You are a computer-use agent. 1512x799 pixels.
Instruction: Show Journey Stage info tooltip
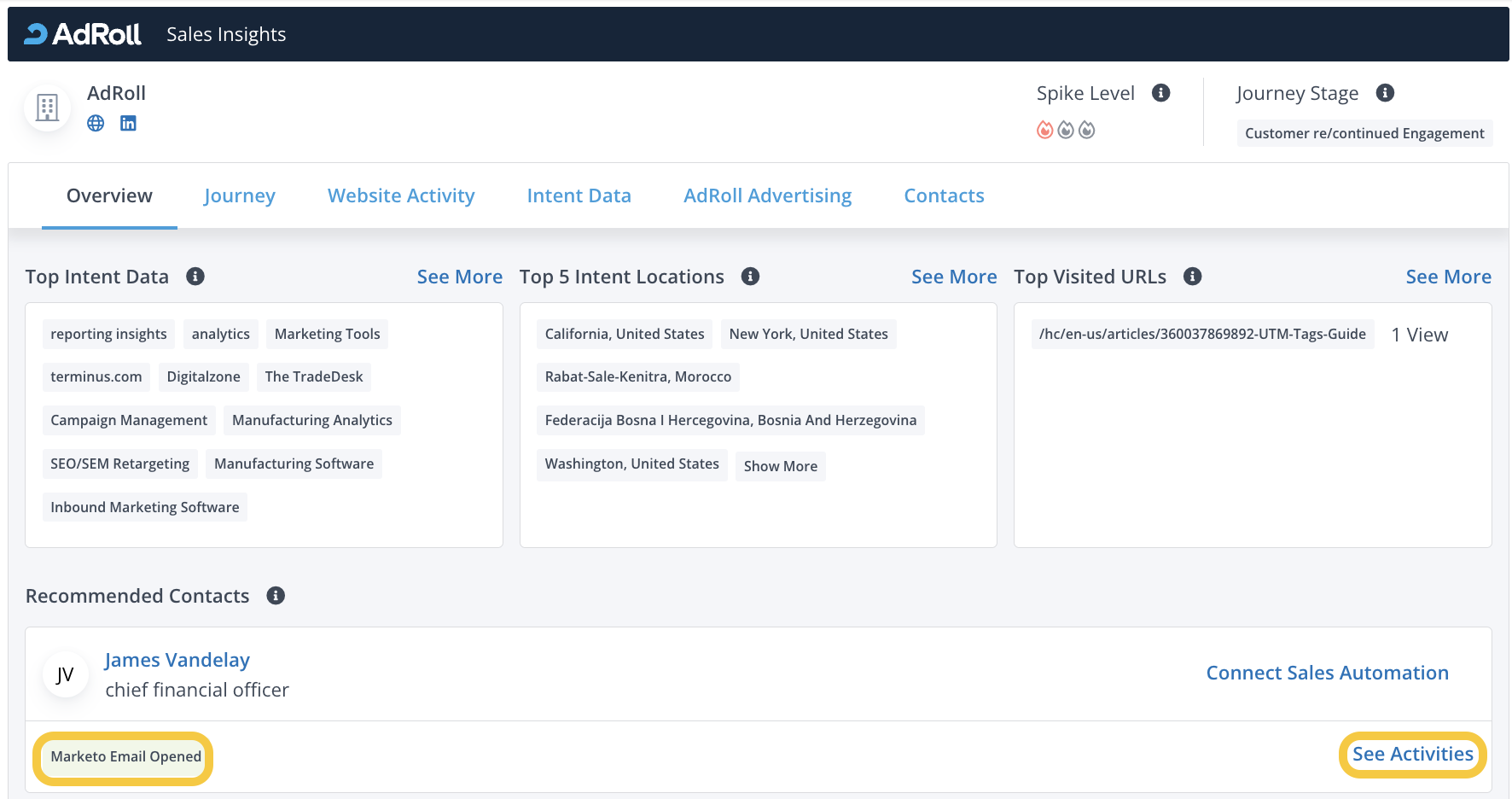click(1386, 93)
